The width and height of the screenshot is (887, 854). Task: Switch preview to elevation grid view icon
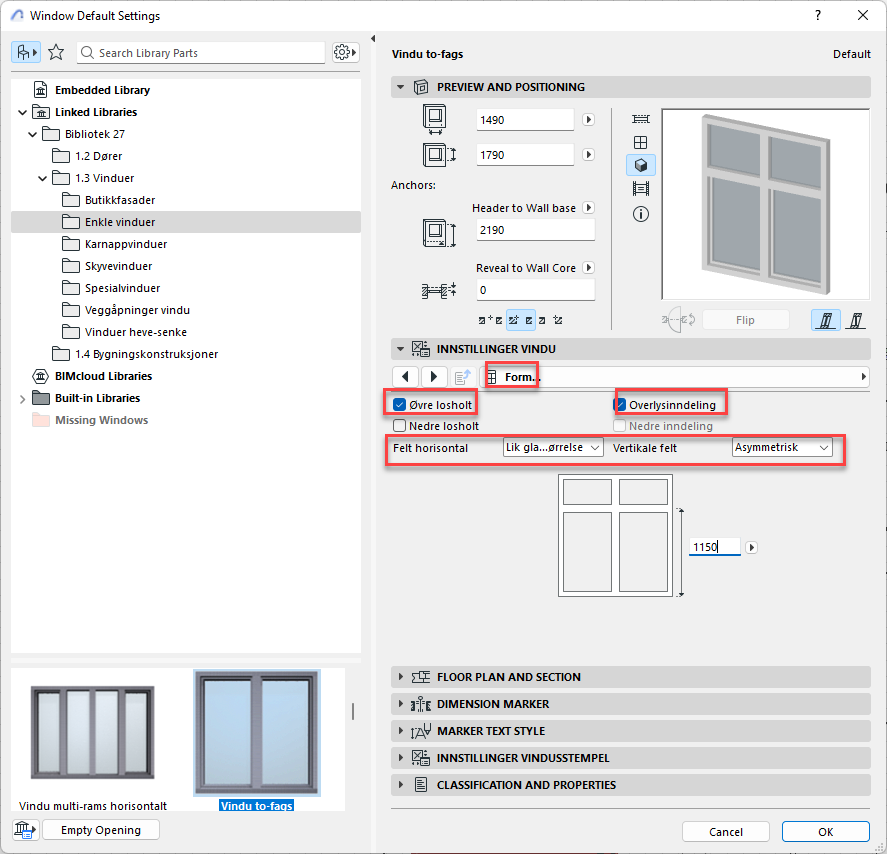[641, 142]
